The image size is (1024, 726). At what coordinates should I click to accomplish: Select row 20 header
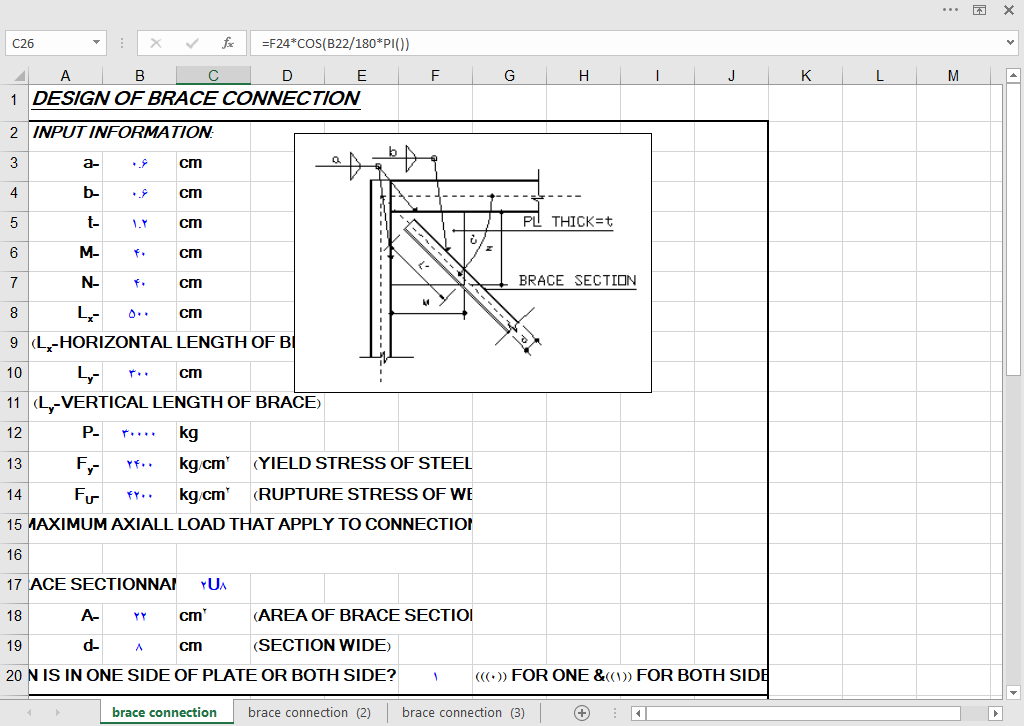point(14,676)
